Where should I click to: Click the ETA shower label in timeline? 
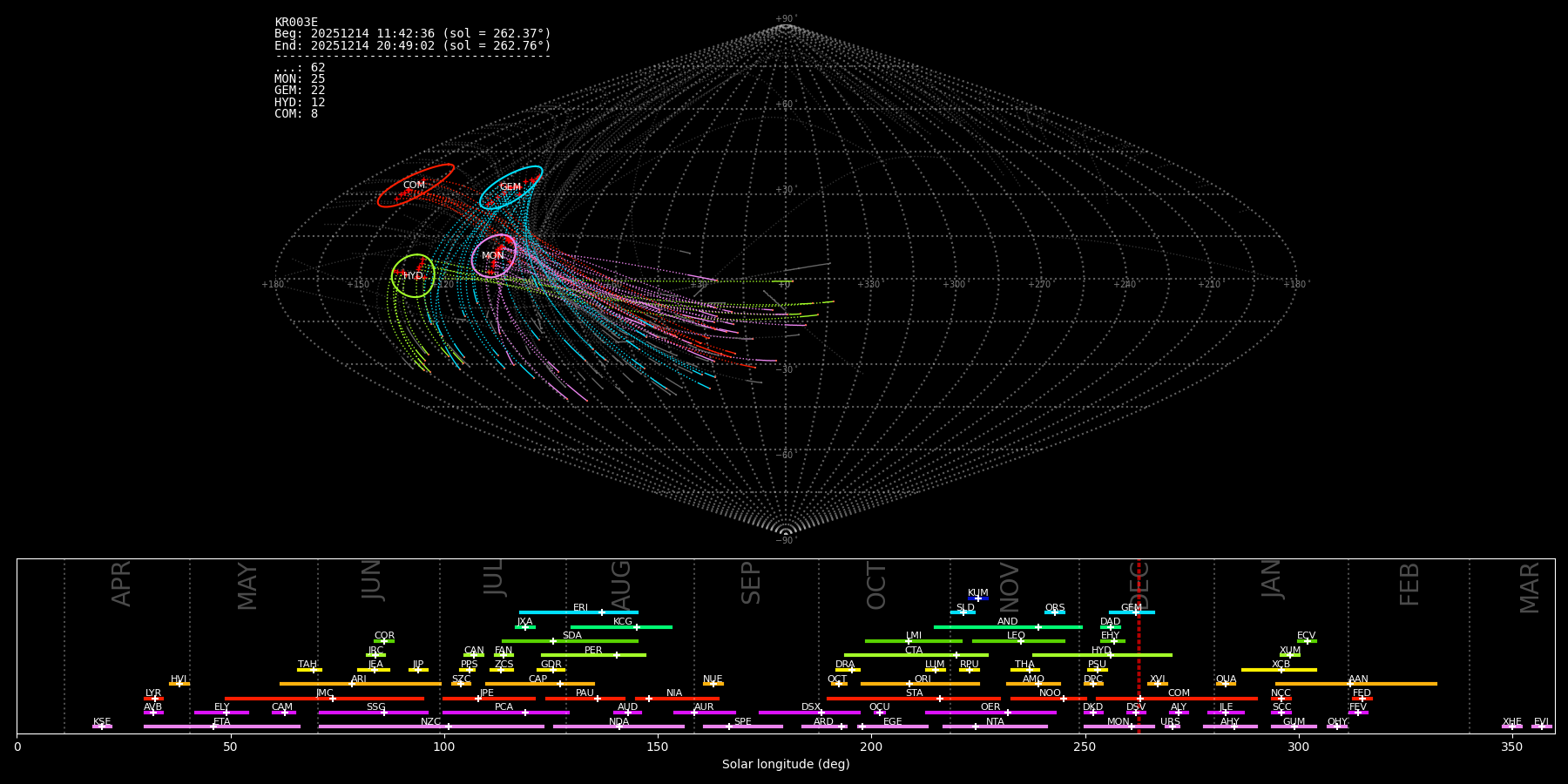click(x=222, y=722)
